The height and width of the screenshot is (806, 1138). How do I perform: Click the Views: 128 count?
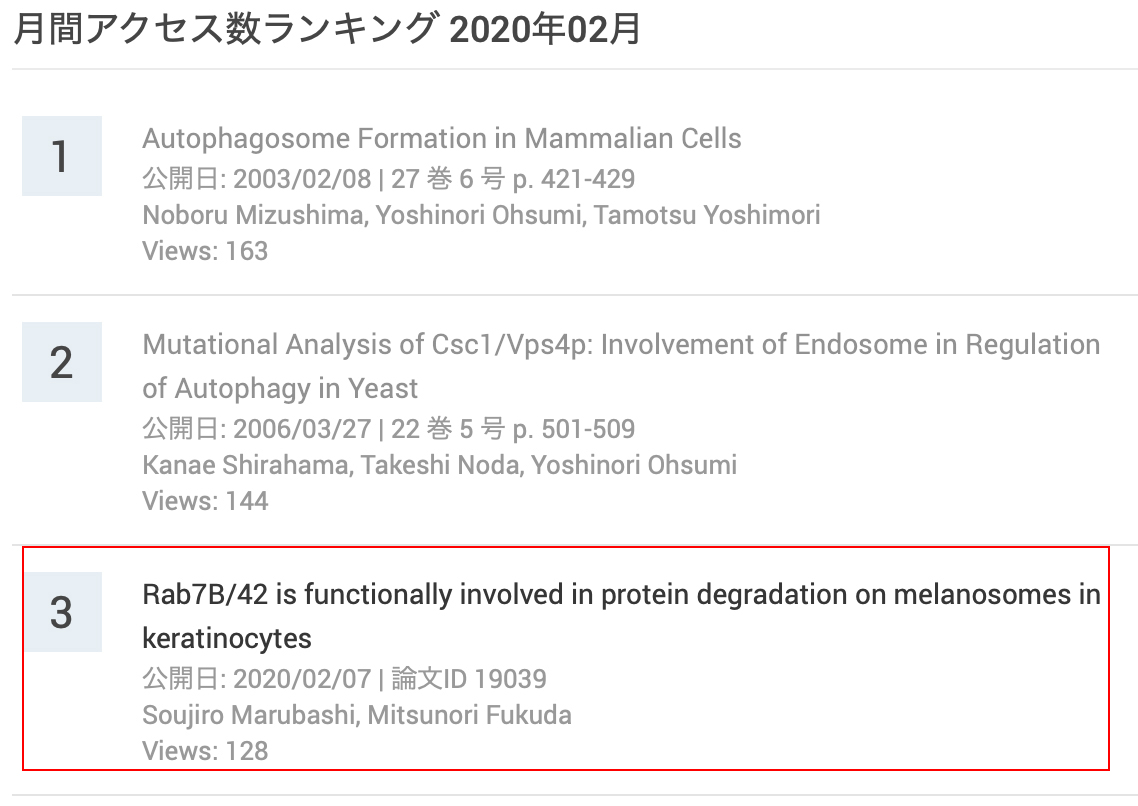pos(205,750)
